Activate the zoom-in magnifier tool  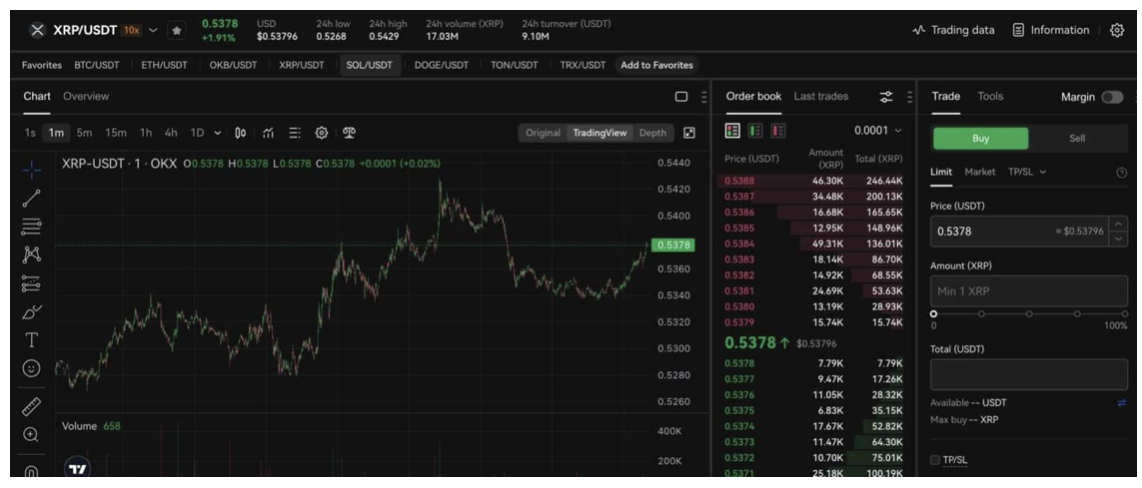pyautogui.click(x=31, y=435)
